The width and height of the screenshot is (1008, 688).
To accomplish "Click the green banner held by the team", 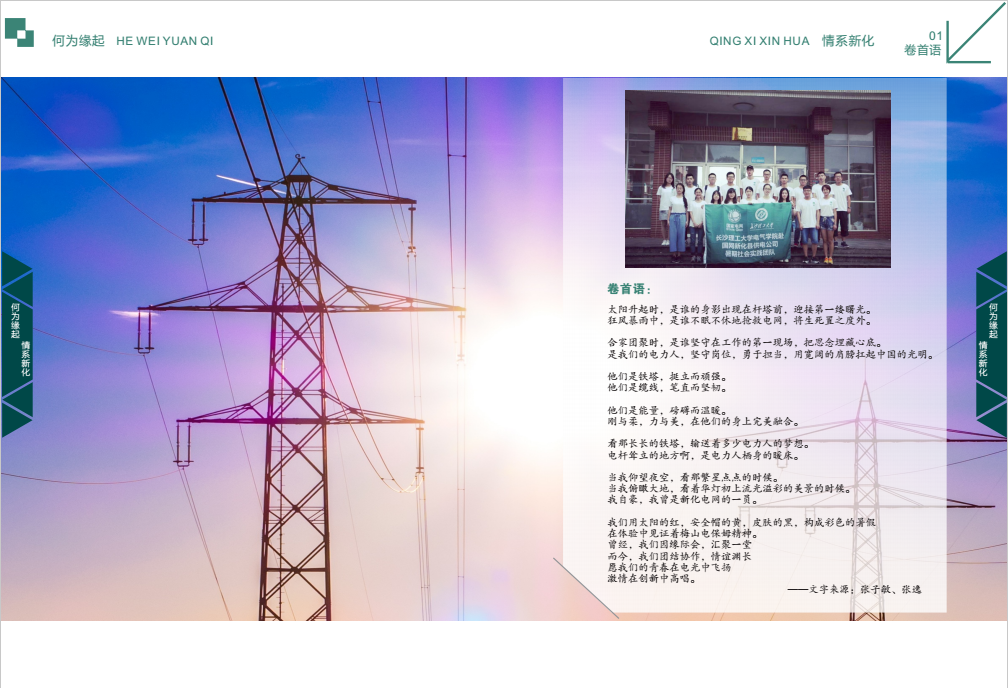I will [748, 233].
